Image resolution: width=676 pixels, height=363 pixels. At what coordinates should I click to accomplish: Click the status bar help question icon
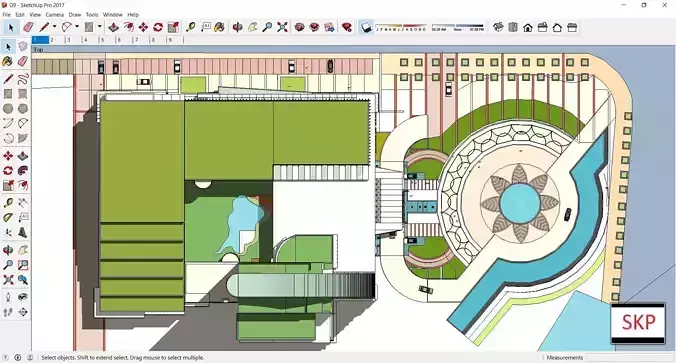[x=6, y=357]
